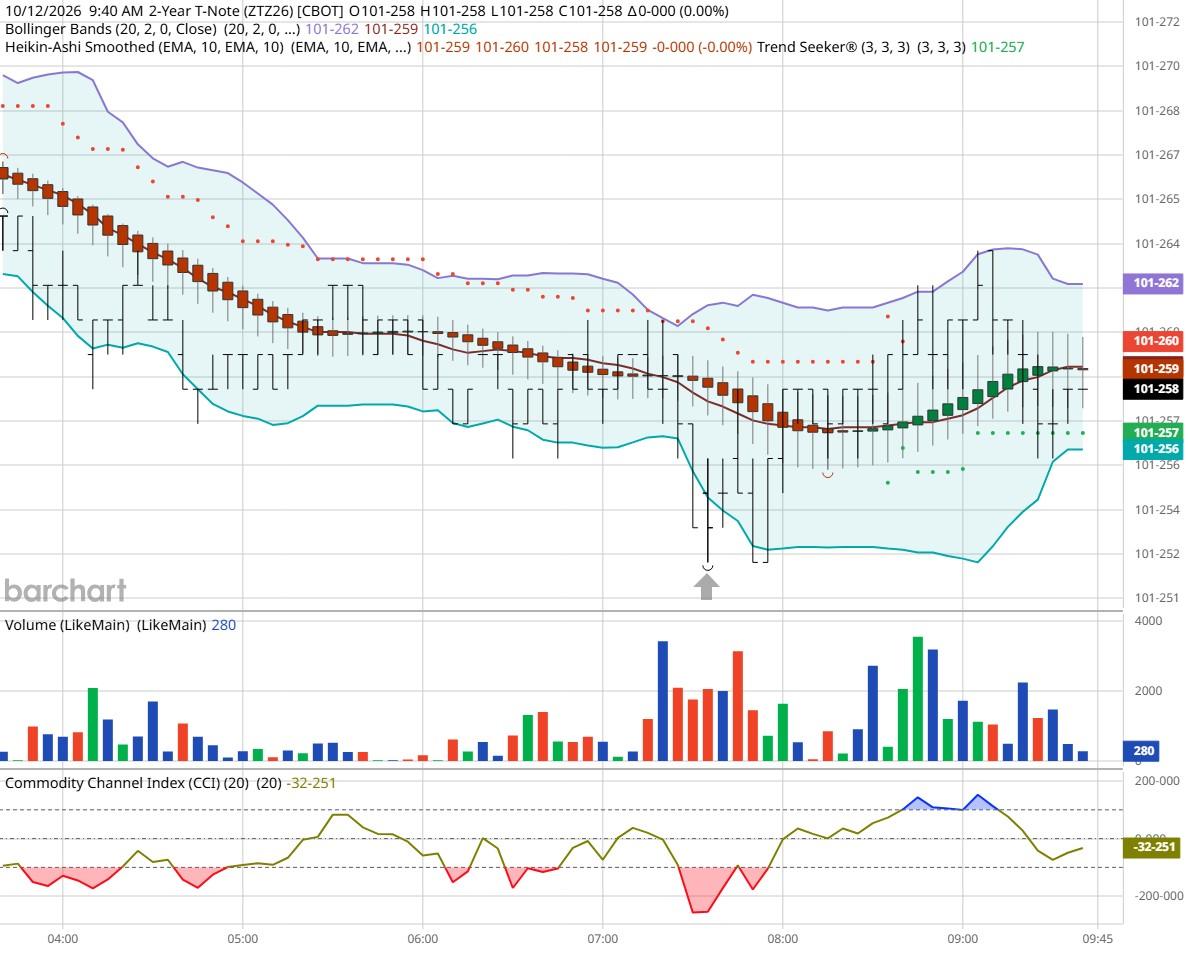Click the teal 101-256 value in Bollinger legend
This screenshot has width=1188, height=953.
point(450,29)
